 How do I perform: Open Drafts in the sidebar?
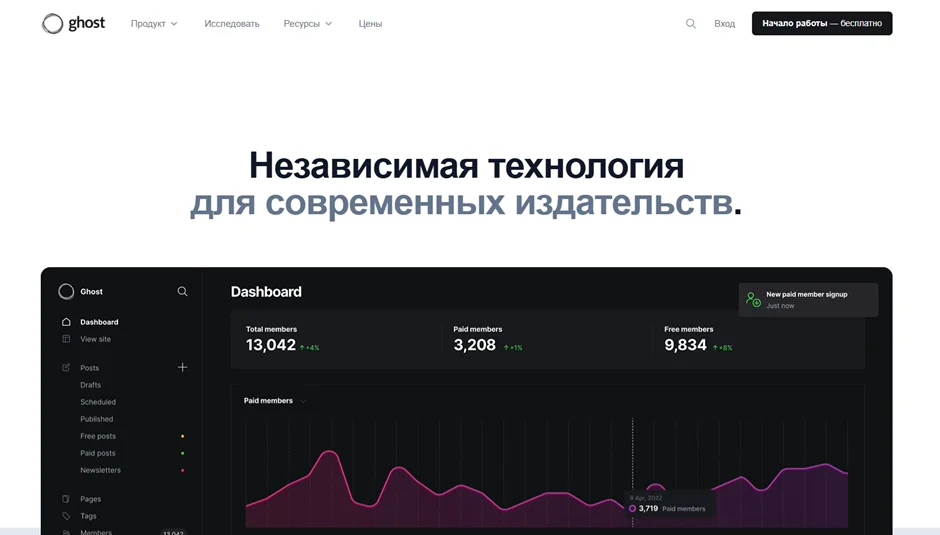pyautogui.click(x=91, y=385)
